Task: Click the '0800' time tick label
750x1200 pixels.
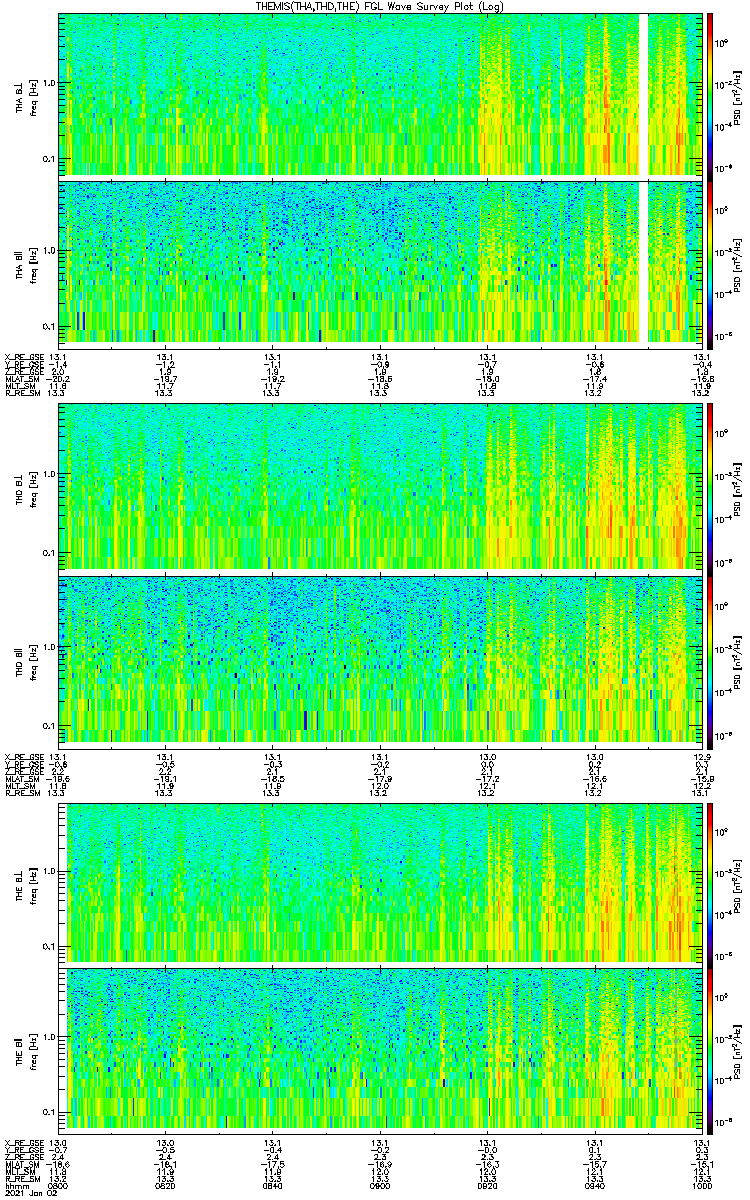Action: click(x=59, y=1186)
